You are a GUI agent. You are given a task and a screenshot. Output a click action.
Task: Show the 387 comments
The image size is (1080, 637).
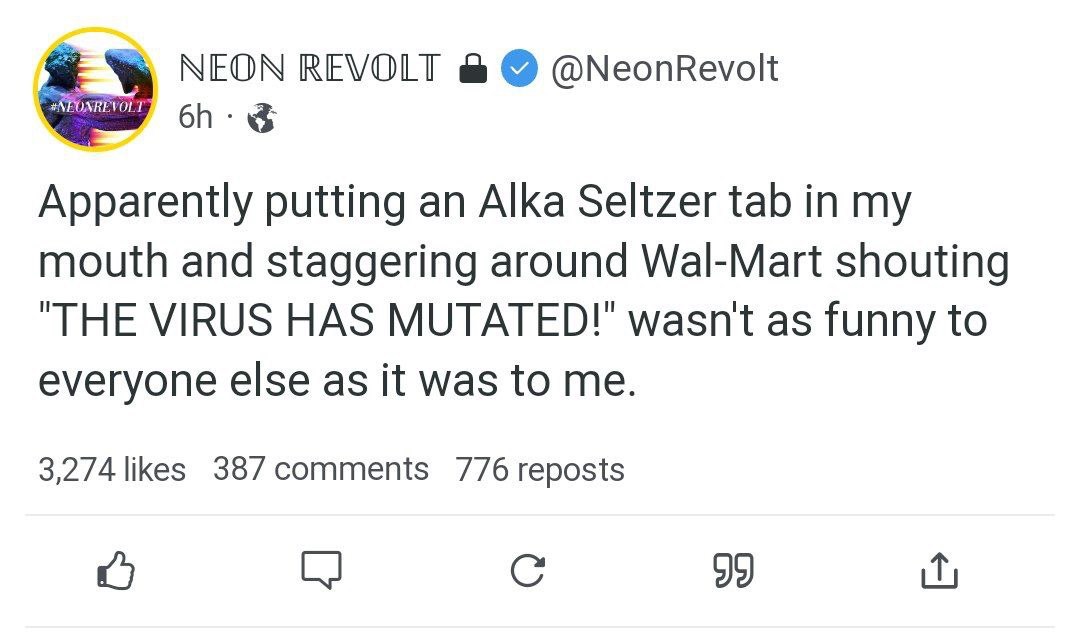320,469
